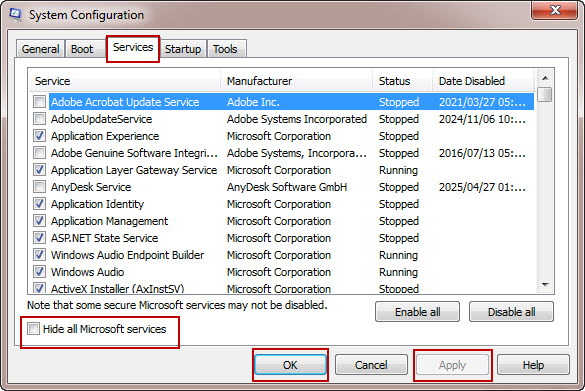
Task: Switch to the General tab
Action: (x=40, y=49)
